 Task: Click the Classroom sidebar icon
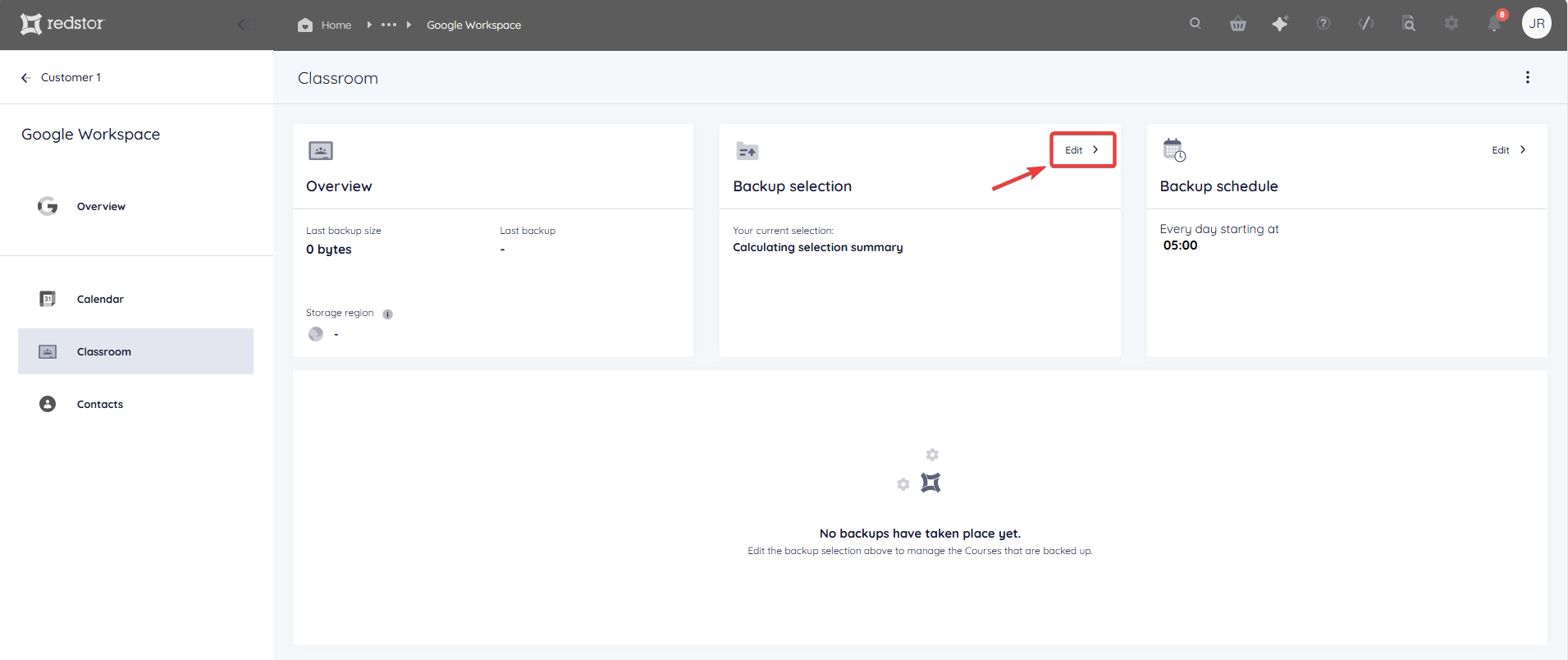click(x=48, y=351)
